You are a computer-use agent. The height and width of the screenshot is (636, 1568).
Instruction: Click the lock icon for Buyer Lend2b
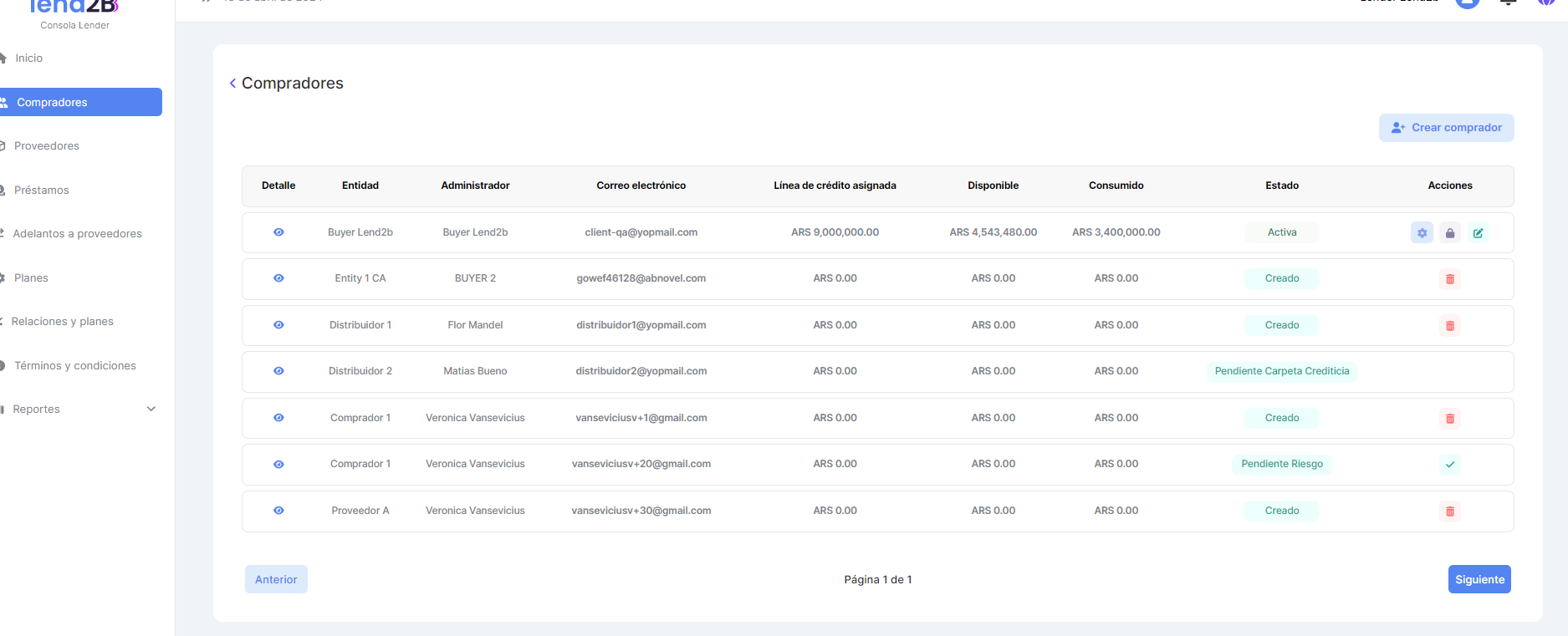(1450, 233)
